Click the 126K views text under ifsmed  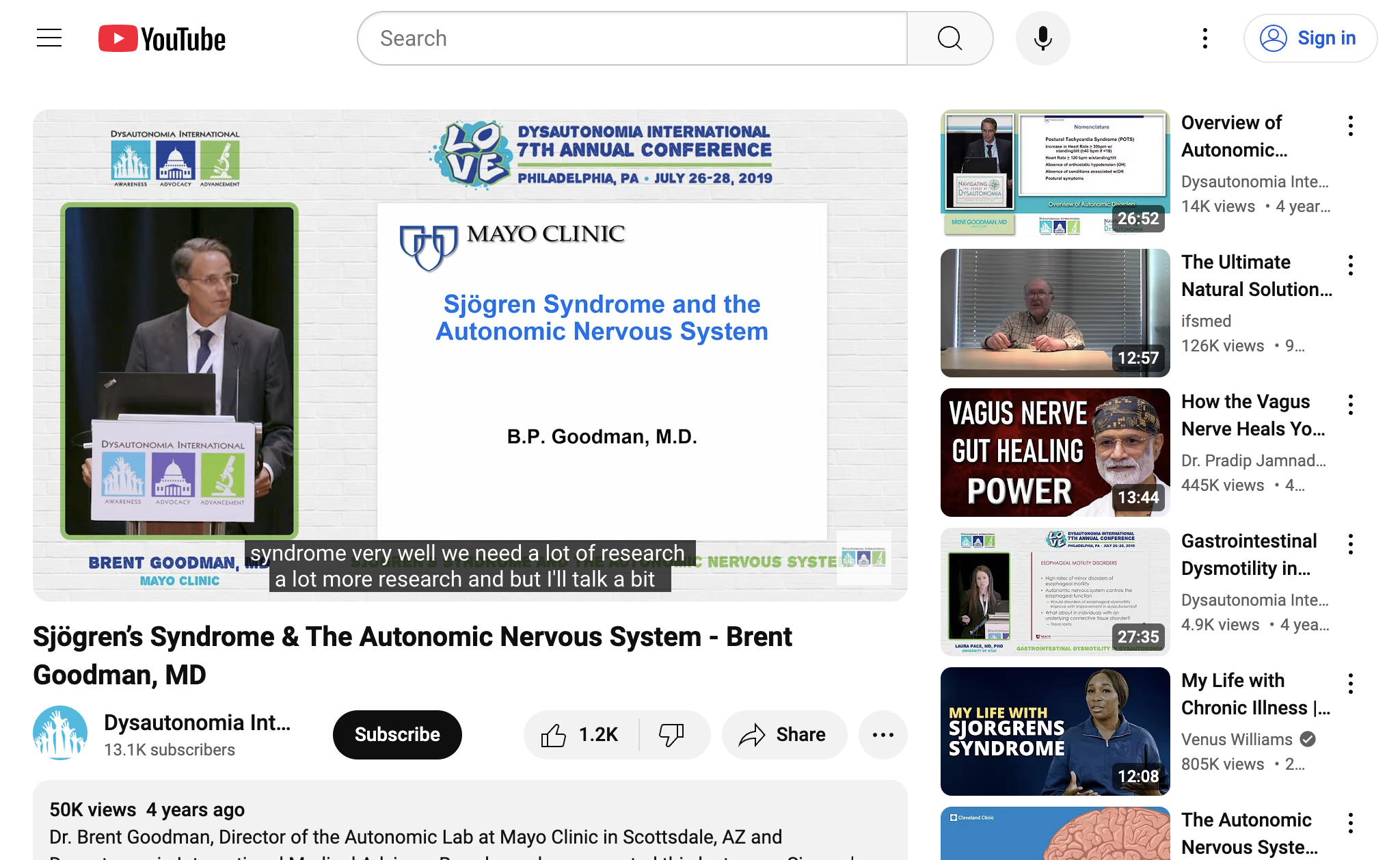click(x=1223, y=345)
